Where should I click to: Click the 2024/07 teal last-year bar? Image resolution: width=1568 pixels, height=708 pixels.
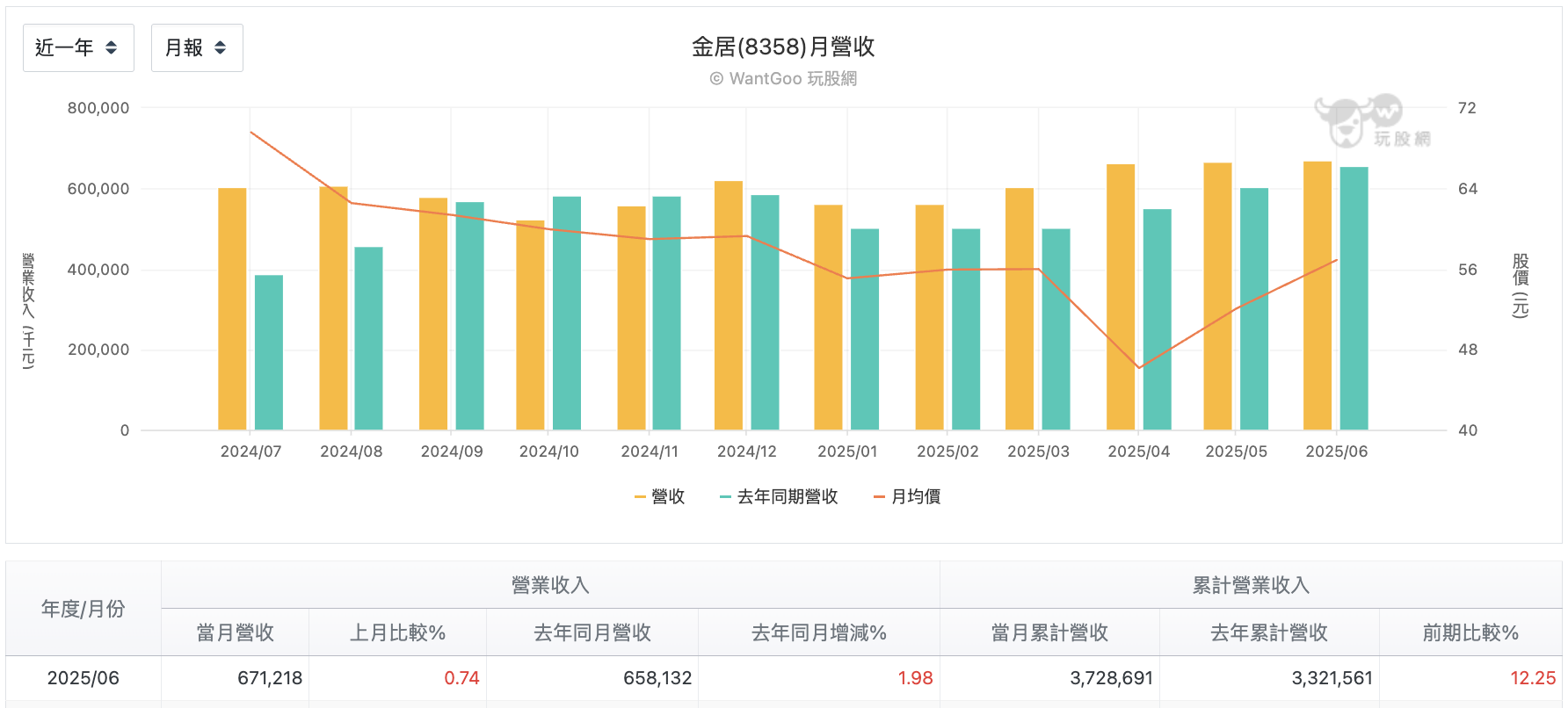click(x=269, y=353)
